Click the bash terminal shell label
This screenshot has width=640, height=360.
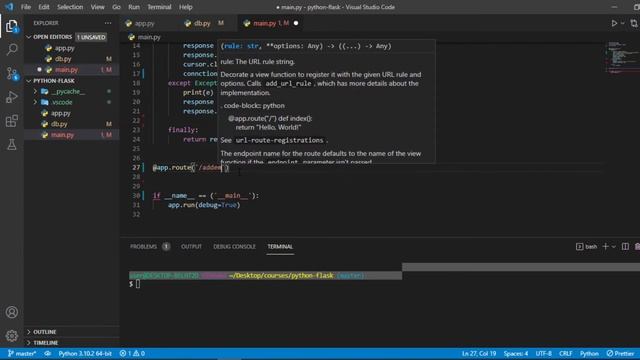pos(587,247)
